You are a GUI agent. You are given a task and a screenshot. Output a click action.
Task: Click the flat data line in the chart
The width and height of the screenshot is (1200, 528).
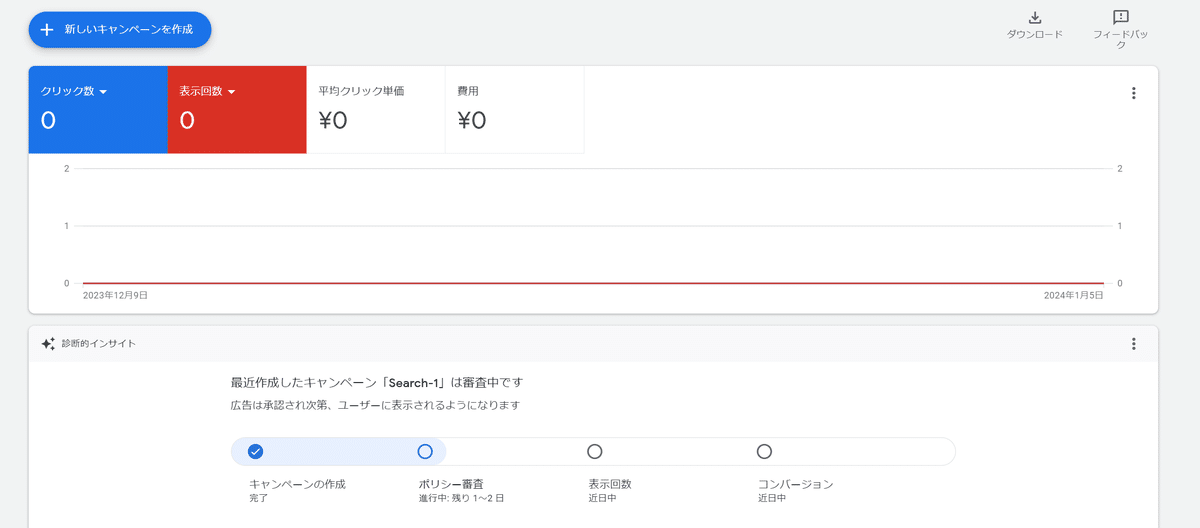(593, 283)
